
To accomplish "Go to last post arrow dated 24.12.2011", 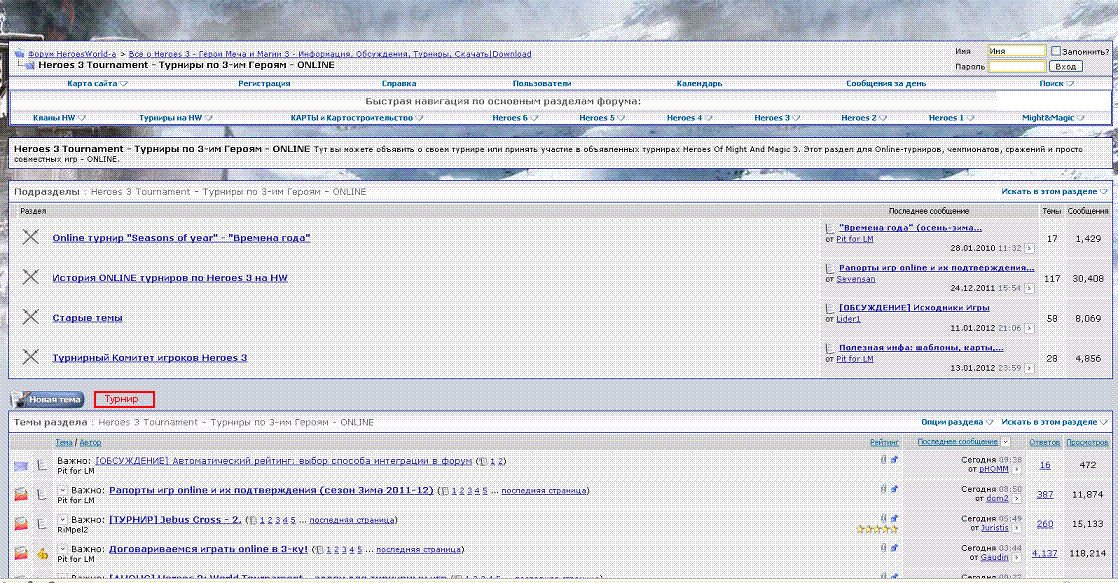I will pyautogui.click(x=1030, y=288).
